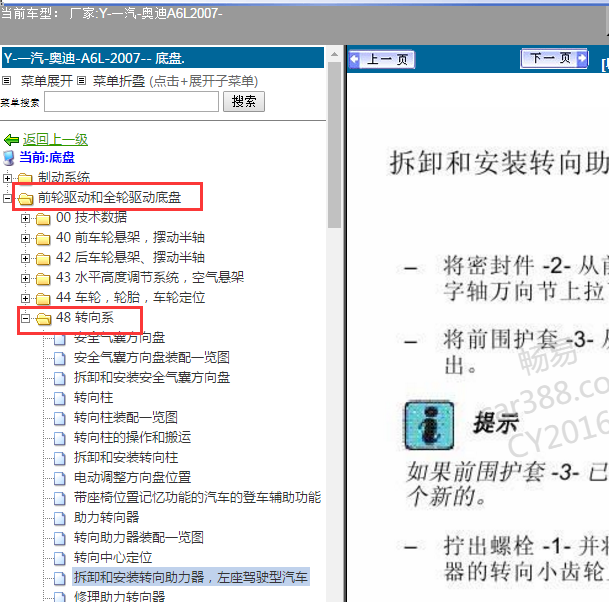Select 42 后车轮悬架、摆动半轴 folder label
This screenshot has height=602, width=609.
(130, 258)
